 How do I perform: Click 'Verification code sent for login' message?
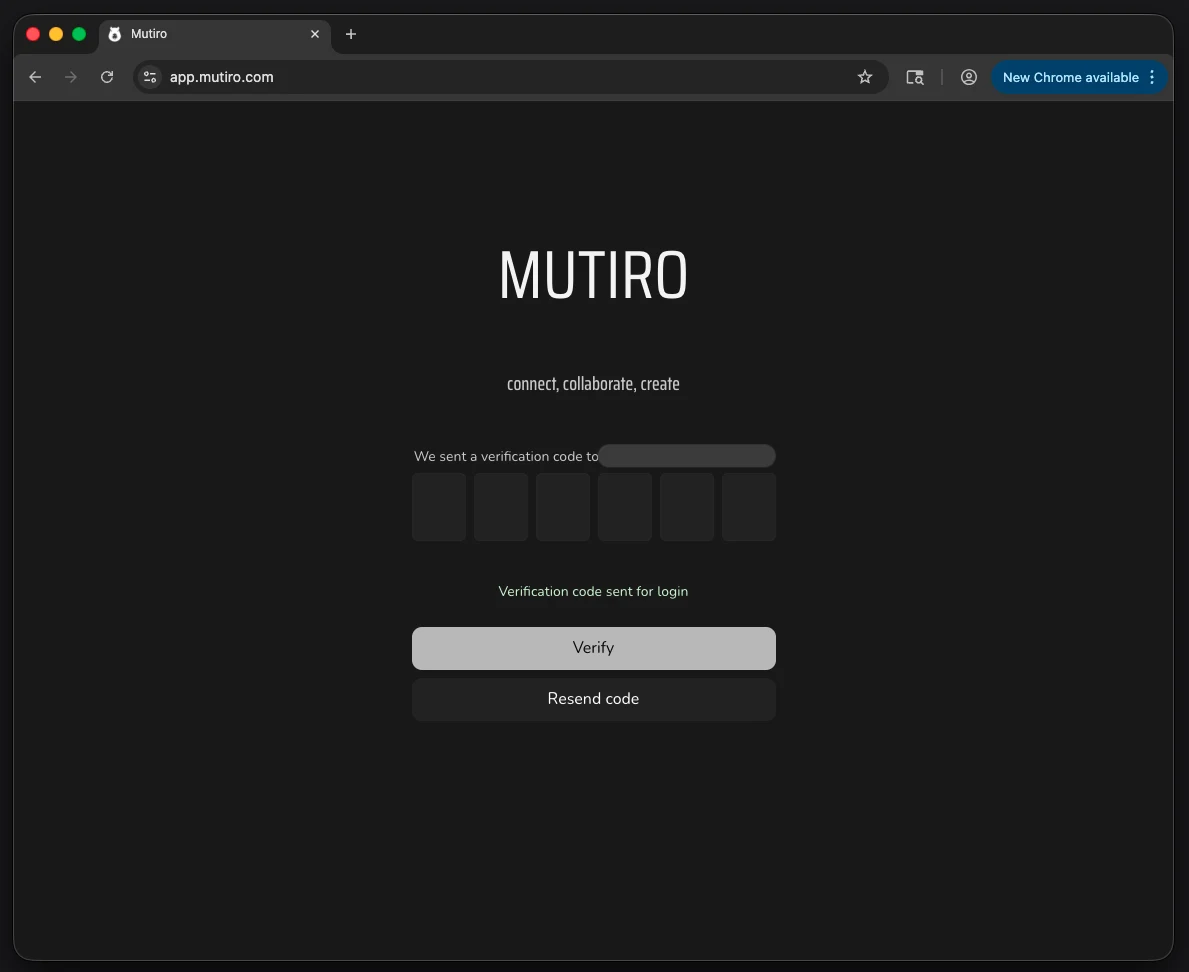tap(593, 591)
